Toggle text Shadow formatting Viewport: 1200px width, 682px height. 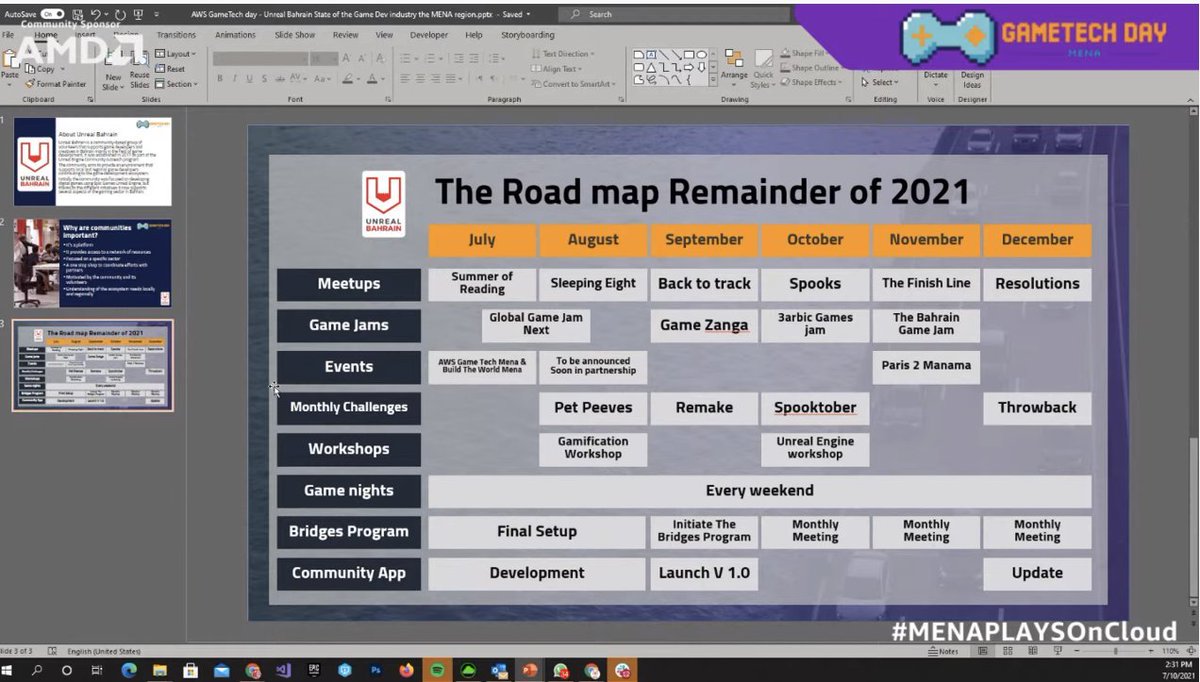coord(263,79)
